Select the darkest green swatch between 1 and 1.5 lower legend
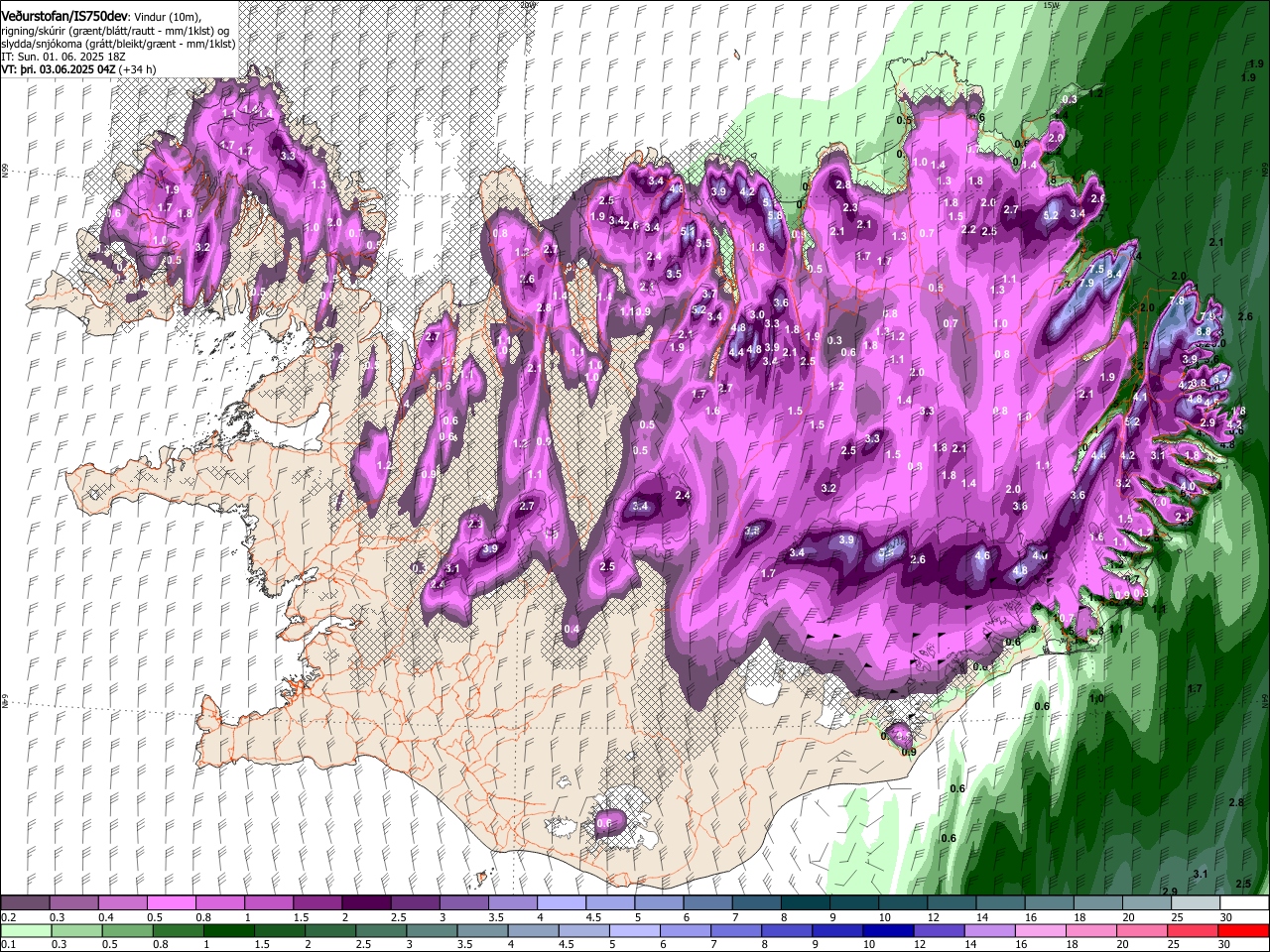Viewport: 1270px width, 952px height. [228, 931]
